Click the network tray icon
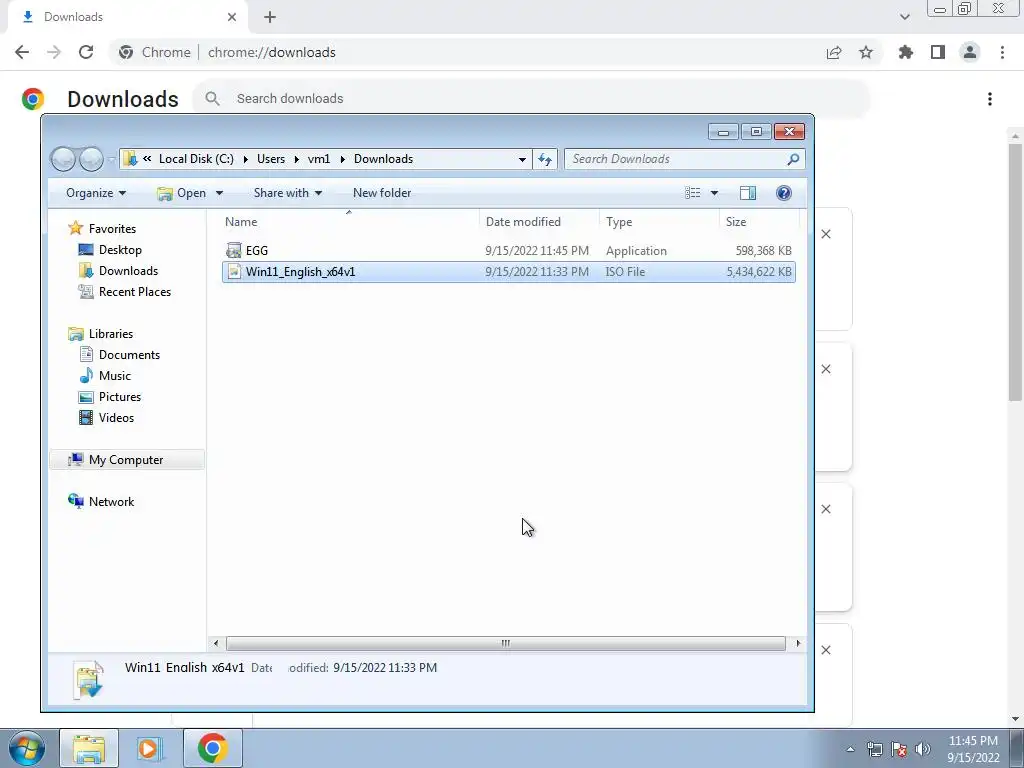The width and height of the screenshot is (1024, 768). pos(874,749)
